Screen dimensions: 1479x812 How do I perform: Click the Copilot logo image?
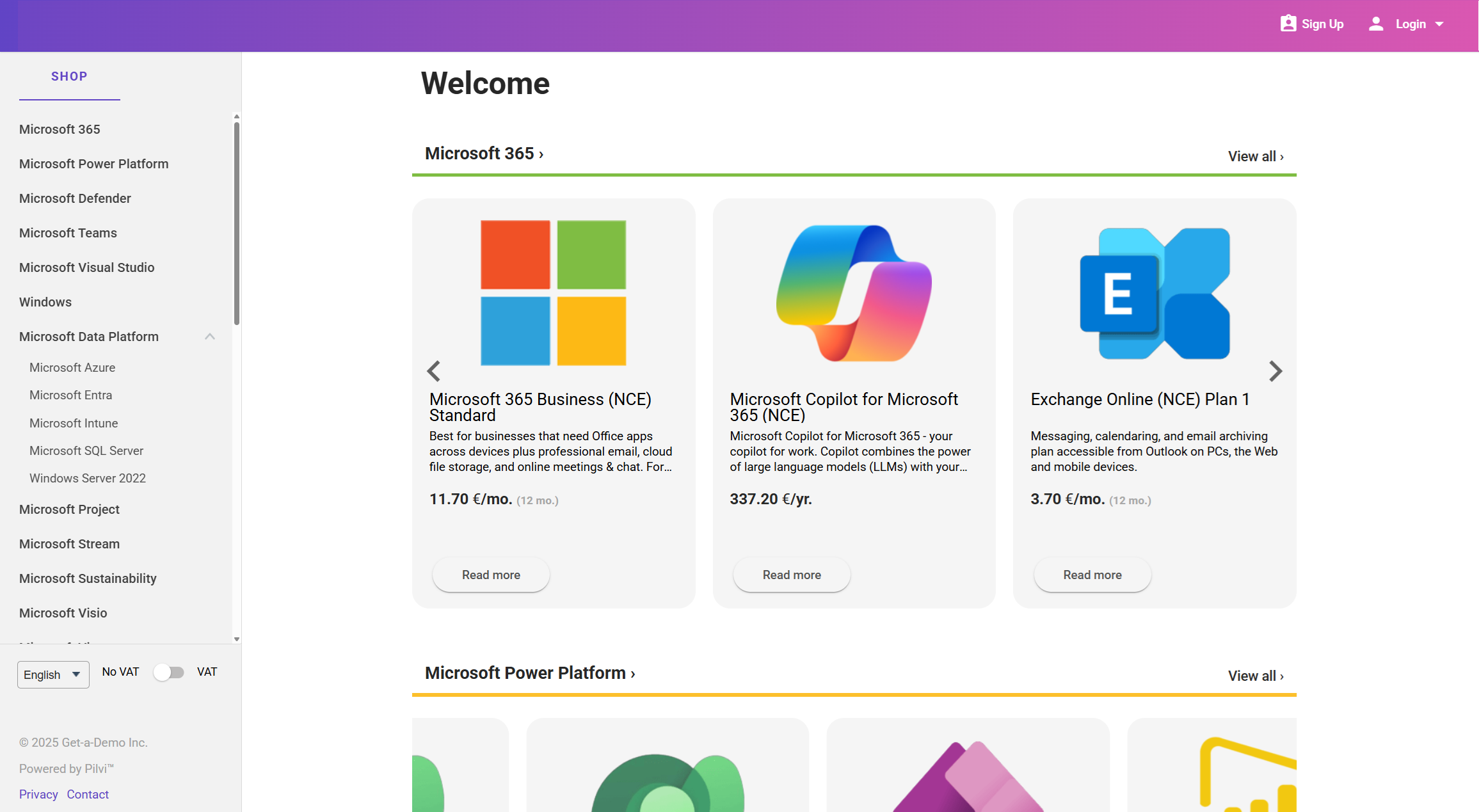click(854, 293)
